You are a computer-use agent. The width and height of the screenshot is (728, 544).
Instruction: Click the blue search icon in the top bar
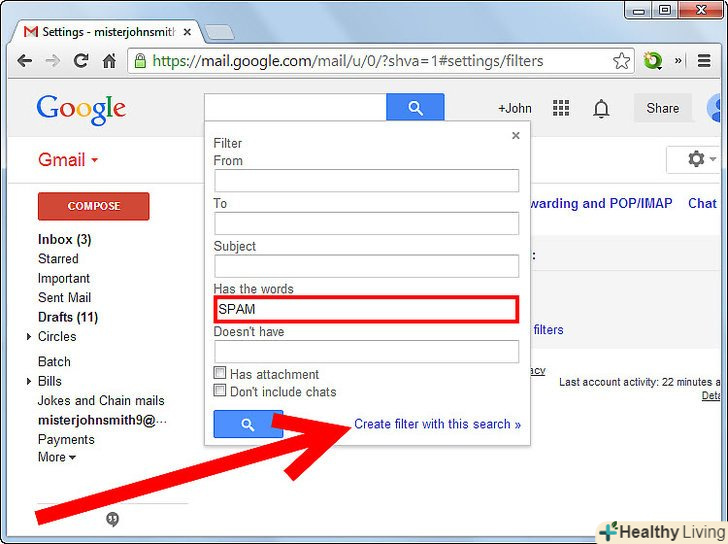click(x=415, y=108)
